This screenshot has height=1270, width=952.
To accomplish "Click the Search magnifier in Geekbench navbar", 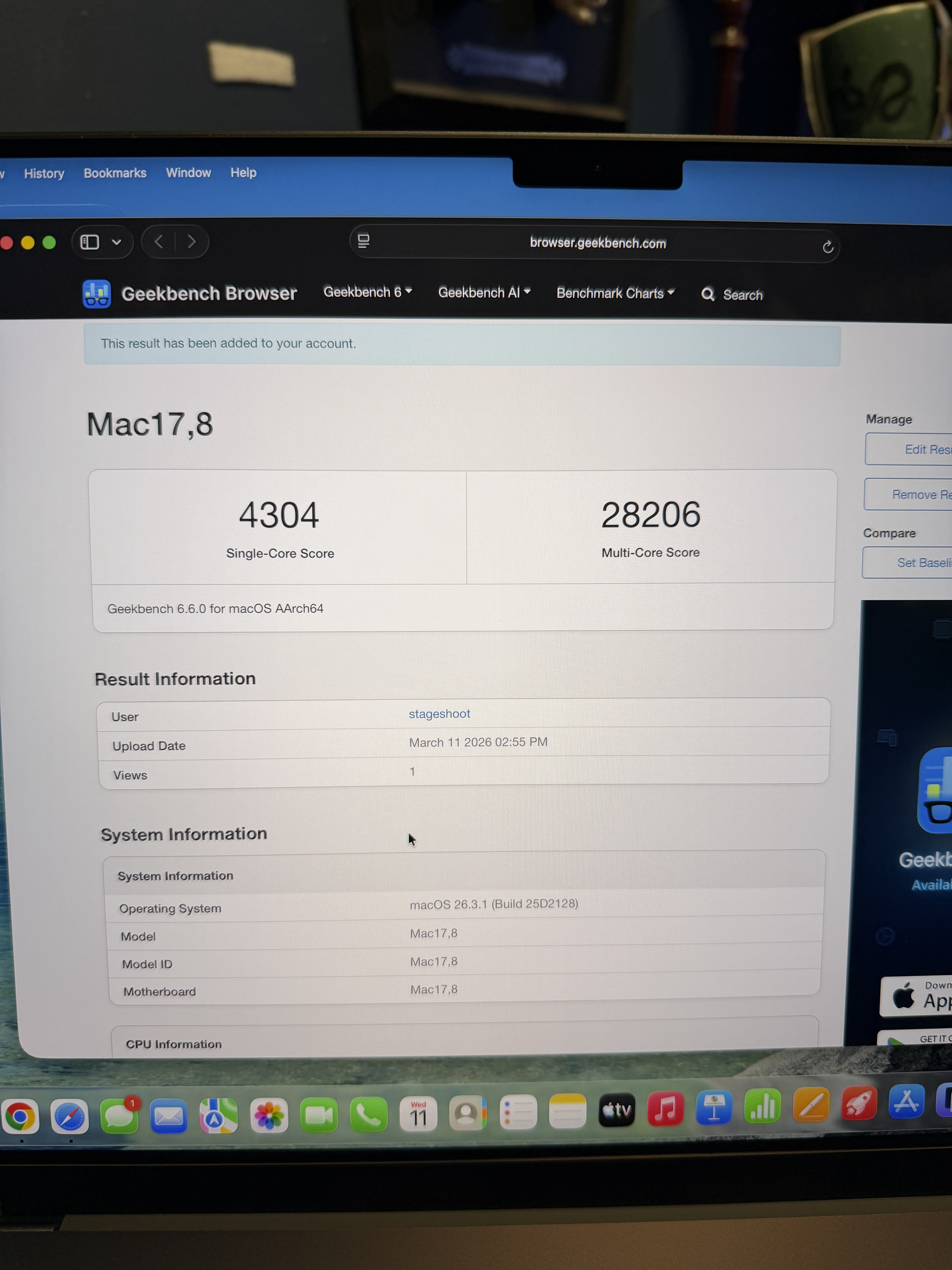I will pyautogui.click(x=708, y=295).
